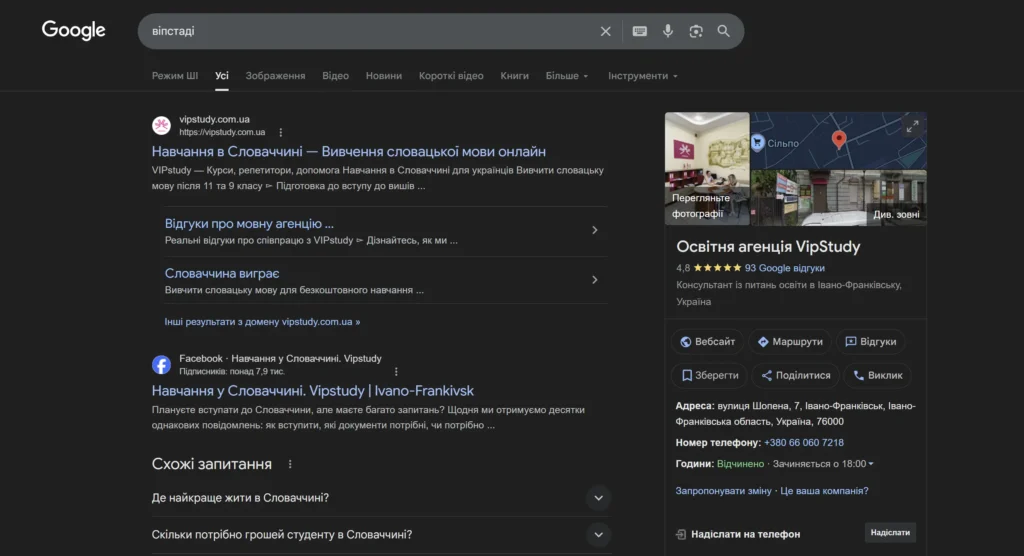Click Це ваша компанія? link

(824, 491)
